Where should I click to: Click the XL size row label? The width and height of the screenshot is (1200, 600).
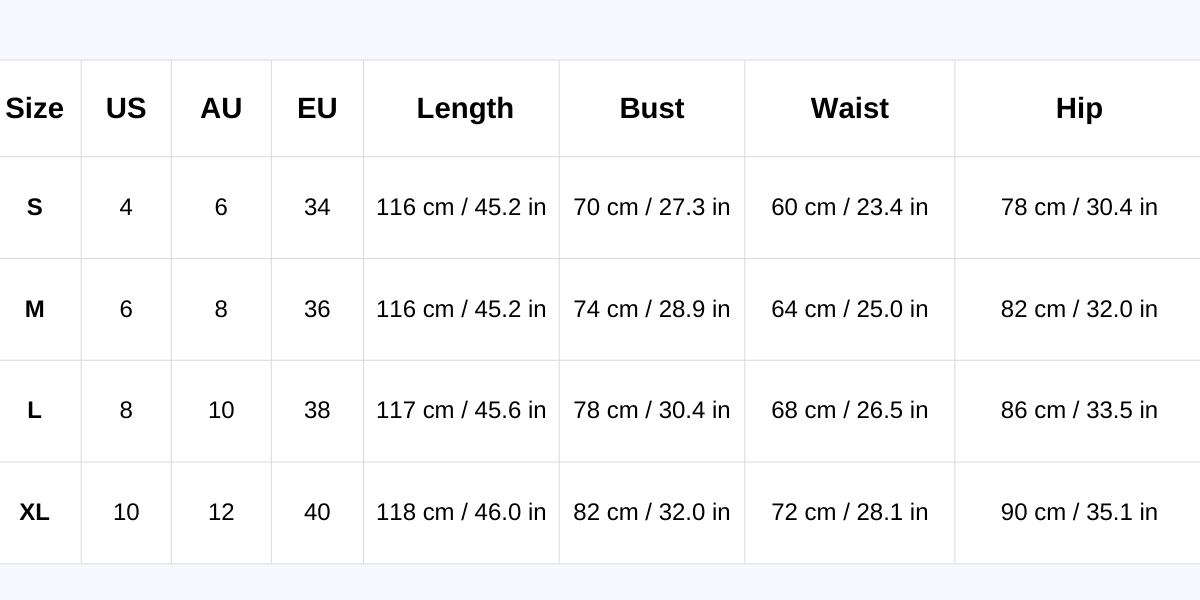(x=35, y=512)
